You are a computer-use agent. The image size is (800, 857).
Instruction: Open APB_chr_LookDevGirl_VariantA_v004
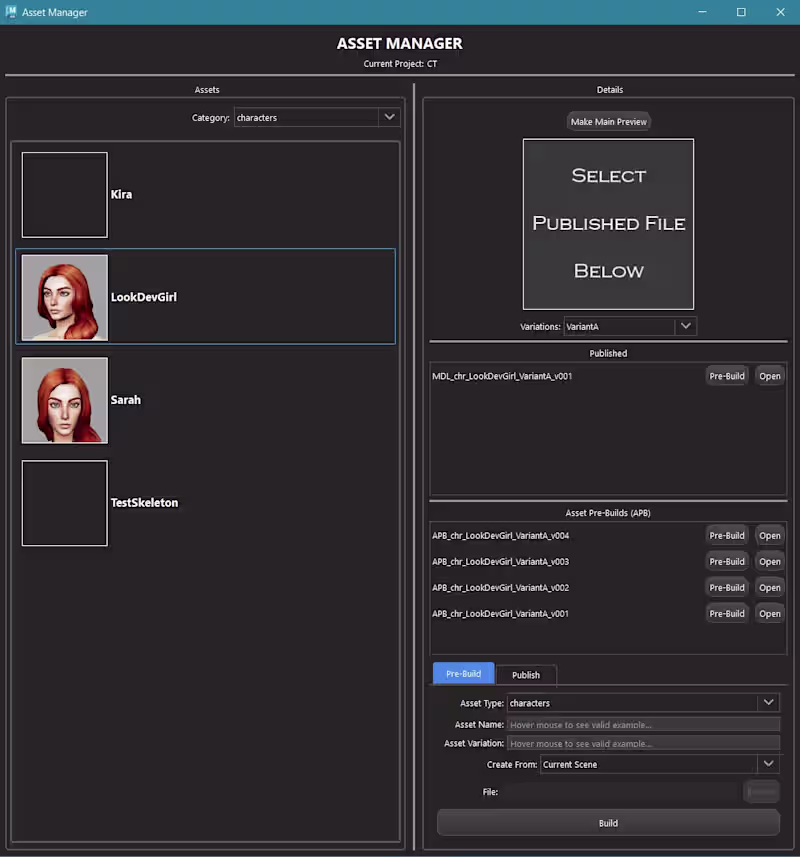pyautogui.click(x=769, y=535)
